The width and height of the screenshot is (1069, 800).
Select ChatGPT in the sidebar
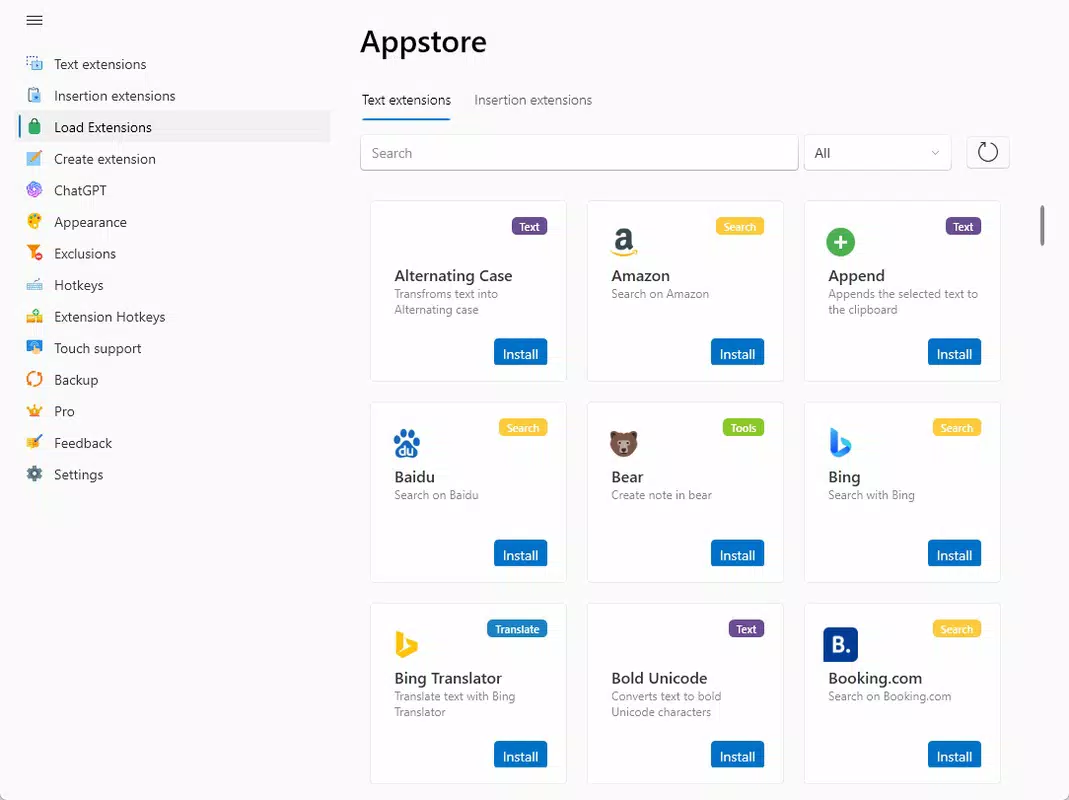[173, 190]
